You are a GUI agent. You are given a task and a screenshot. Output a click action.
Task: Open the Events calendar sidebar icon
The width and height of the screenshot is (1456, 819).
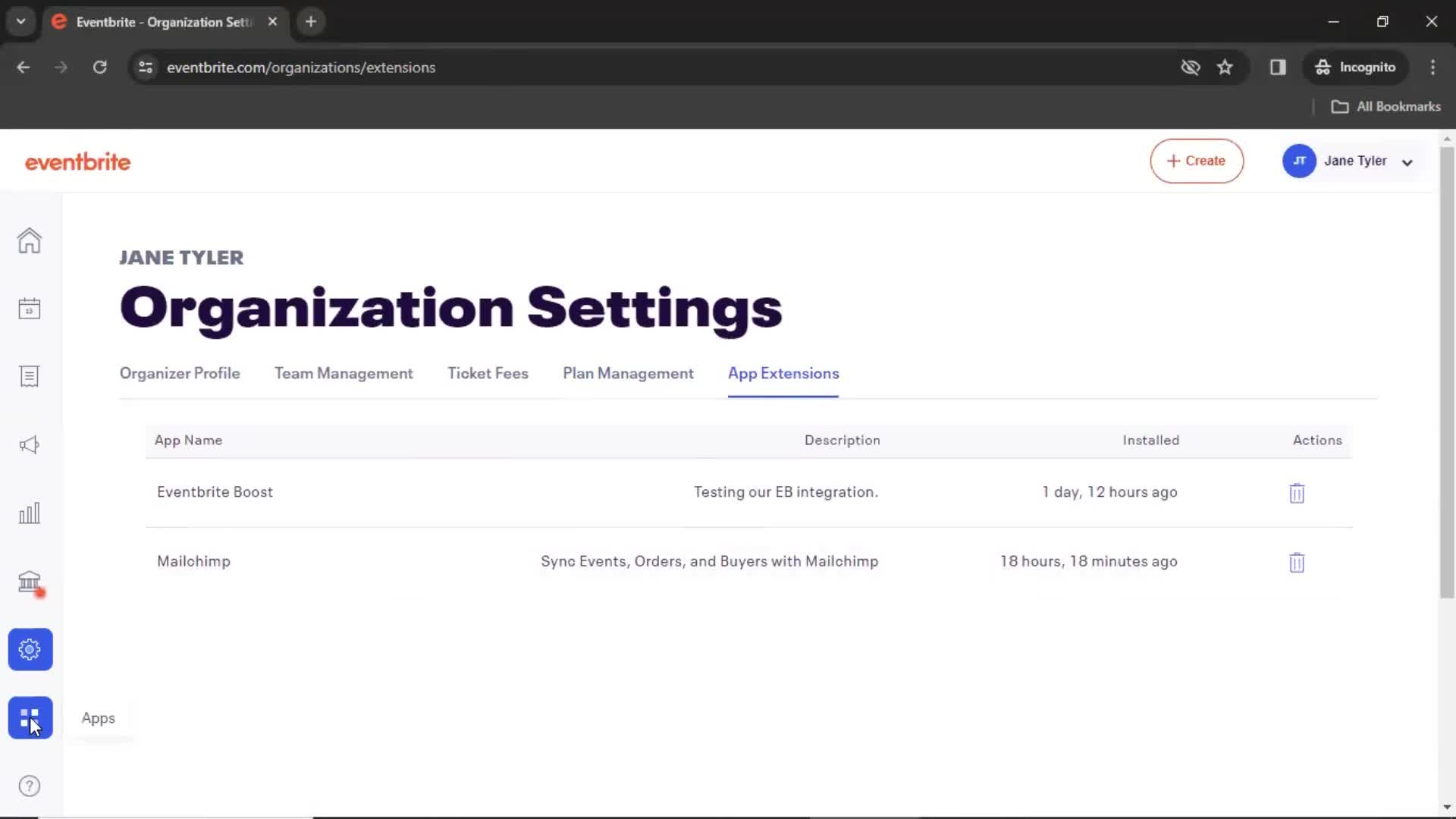[30, 309]
